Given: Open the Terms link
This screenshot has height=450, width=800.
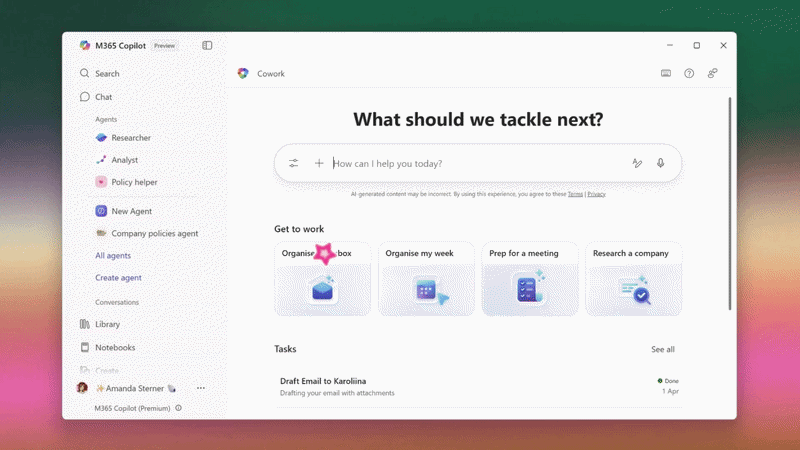Looking at the screenshot, I should coord(575,194).
